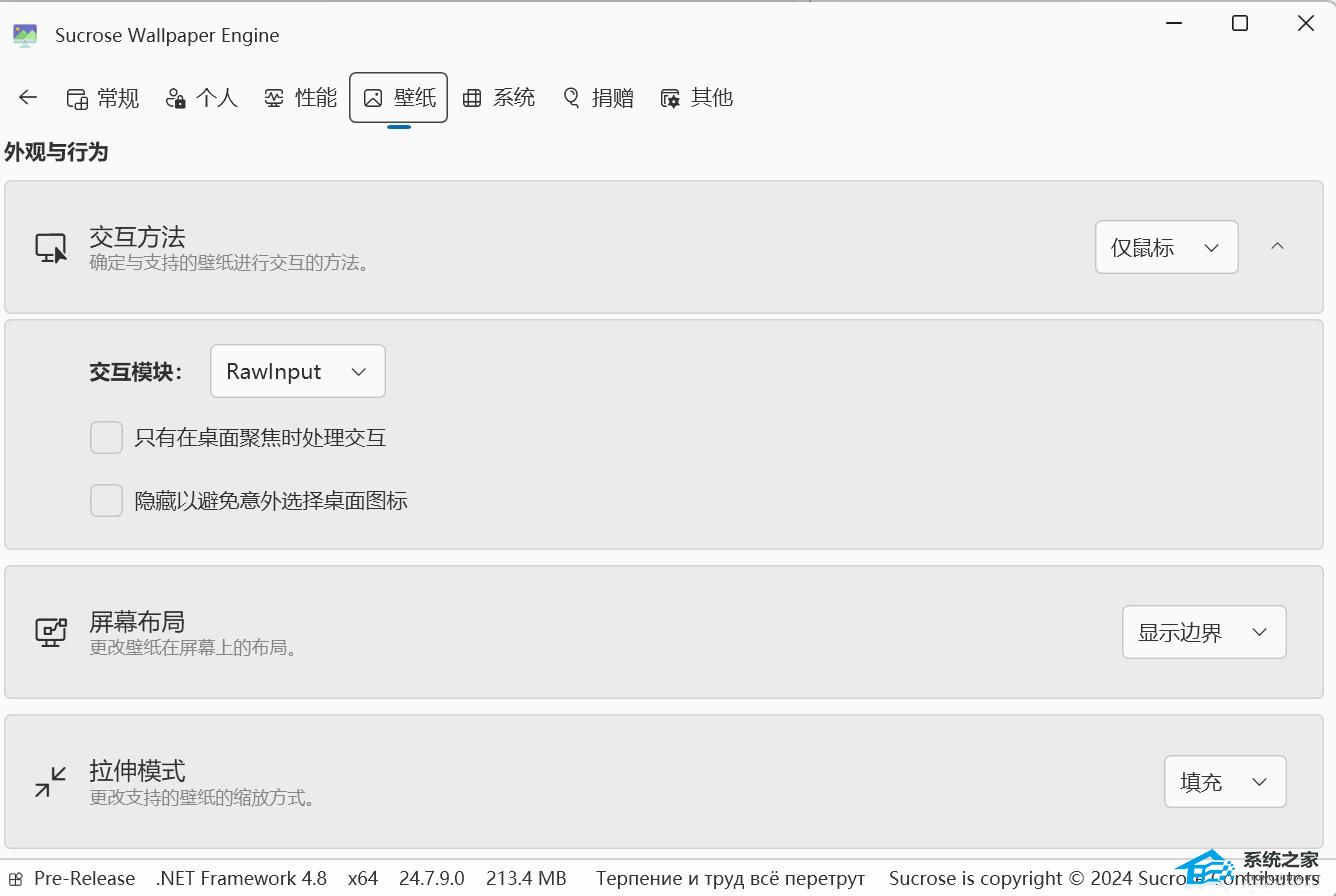Screen dimensions: 1336x896
Task: Click the back arrow button
Action: tap(28, 97)
